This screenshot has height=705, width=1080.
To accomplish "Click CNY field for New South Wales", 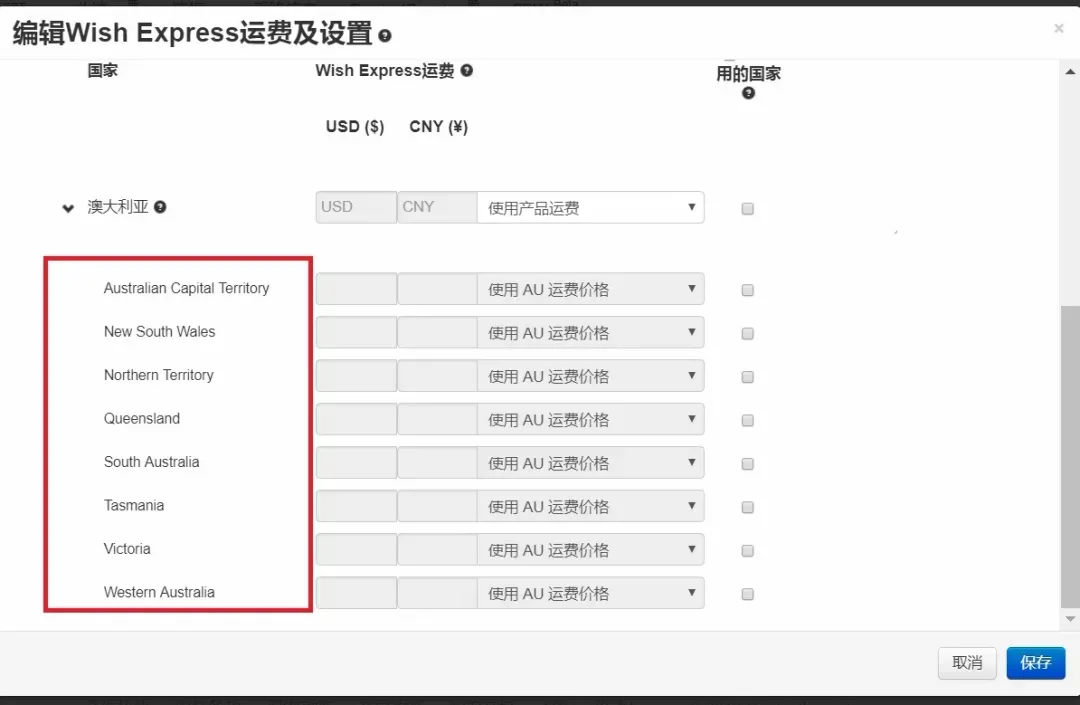I will coord(437,332).
